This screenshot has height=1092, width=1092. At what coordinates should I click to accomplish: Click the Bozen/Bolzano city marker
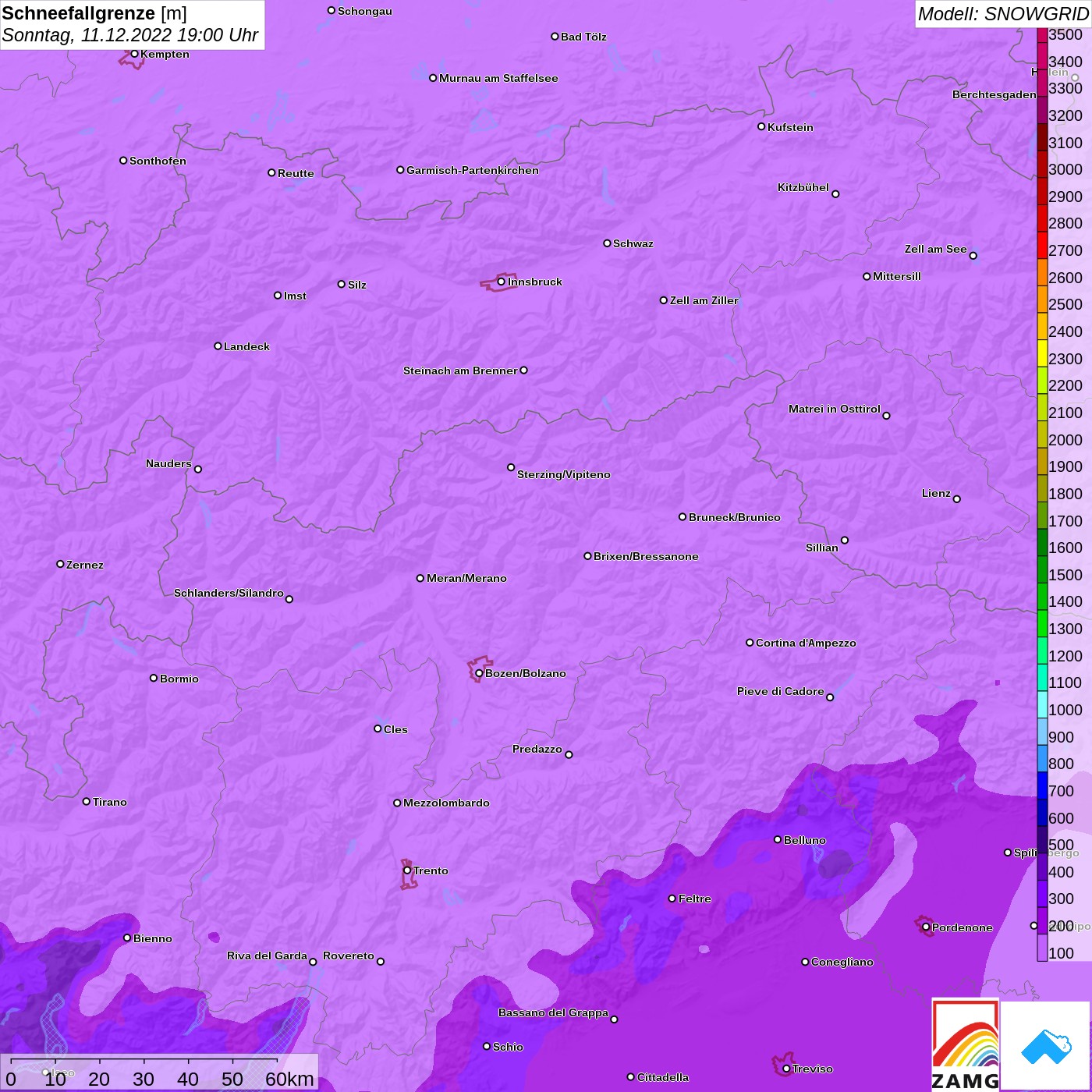[479, 673]
